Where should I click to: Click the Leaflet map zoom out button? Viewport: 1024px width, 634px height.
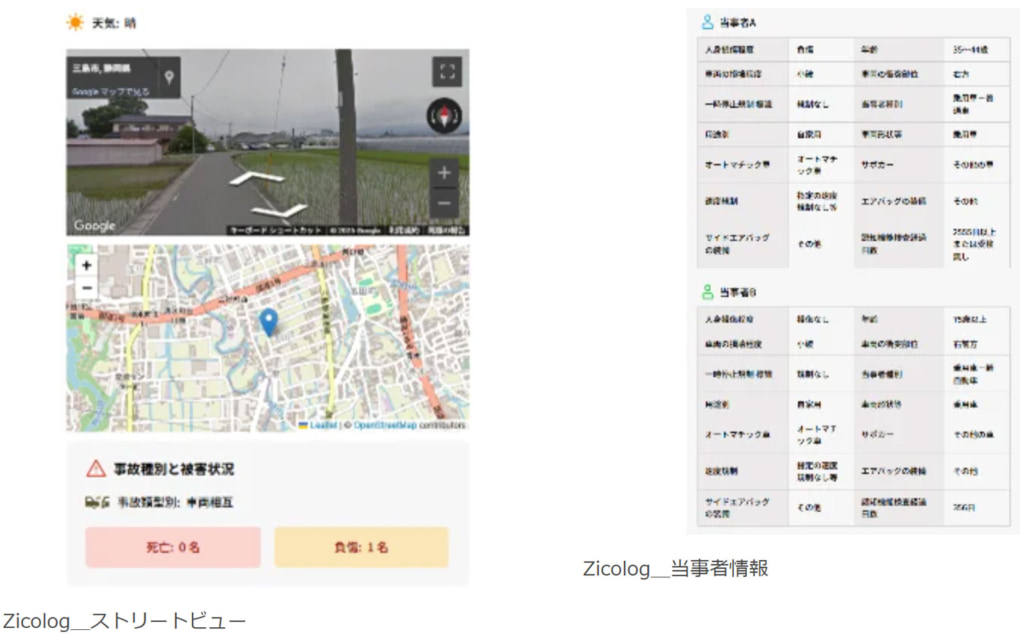pyautogui.click(x=87, y=287)
